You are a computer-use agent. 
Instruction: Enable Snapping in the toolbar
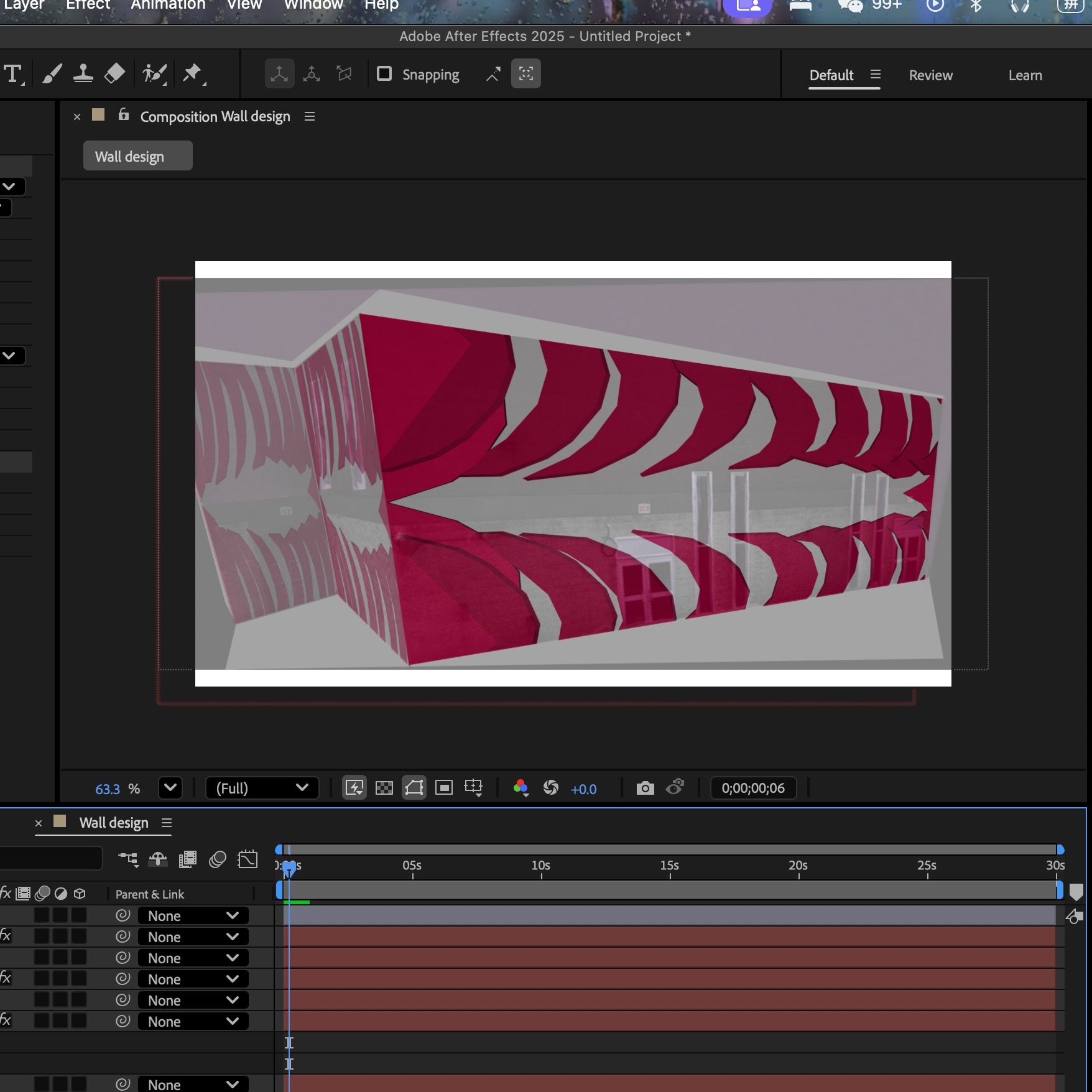[384, 73]
